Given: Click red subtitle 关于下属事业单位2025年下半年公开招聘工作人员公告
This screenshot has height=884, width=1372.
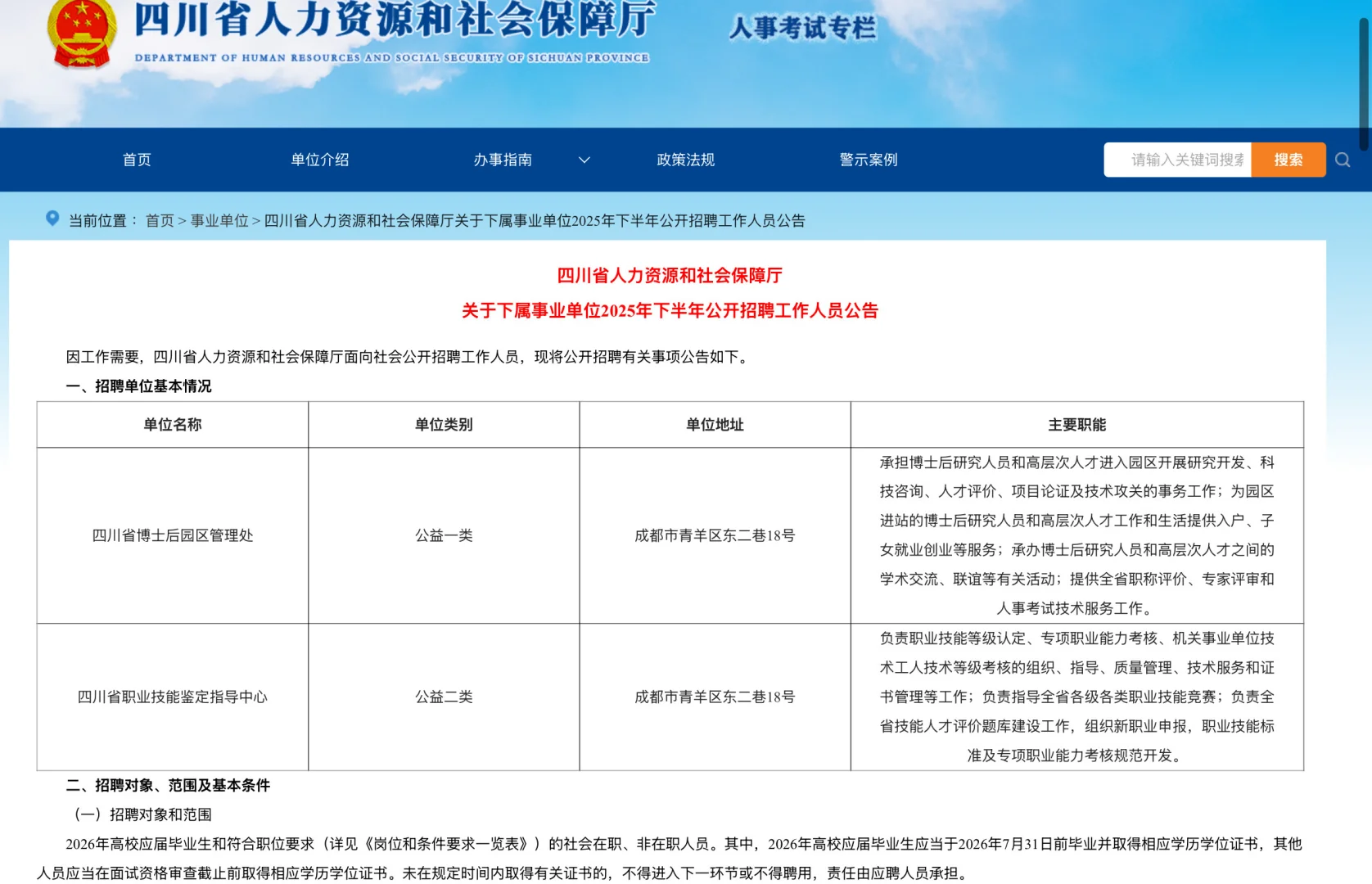Looking at the screenshot, I should (x=670, y=311).
